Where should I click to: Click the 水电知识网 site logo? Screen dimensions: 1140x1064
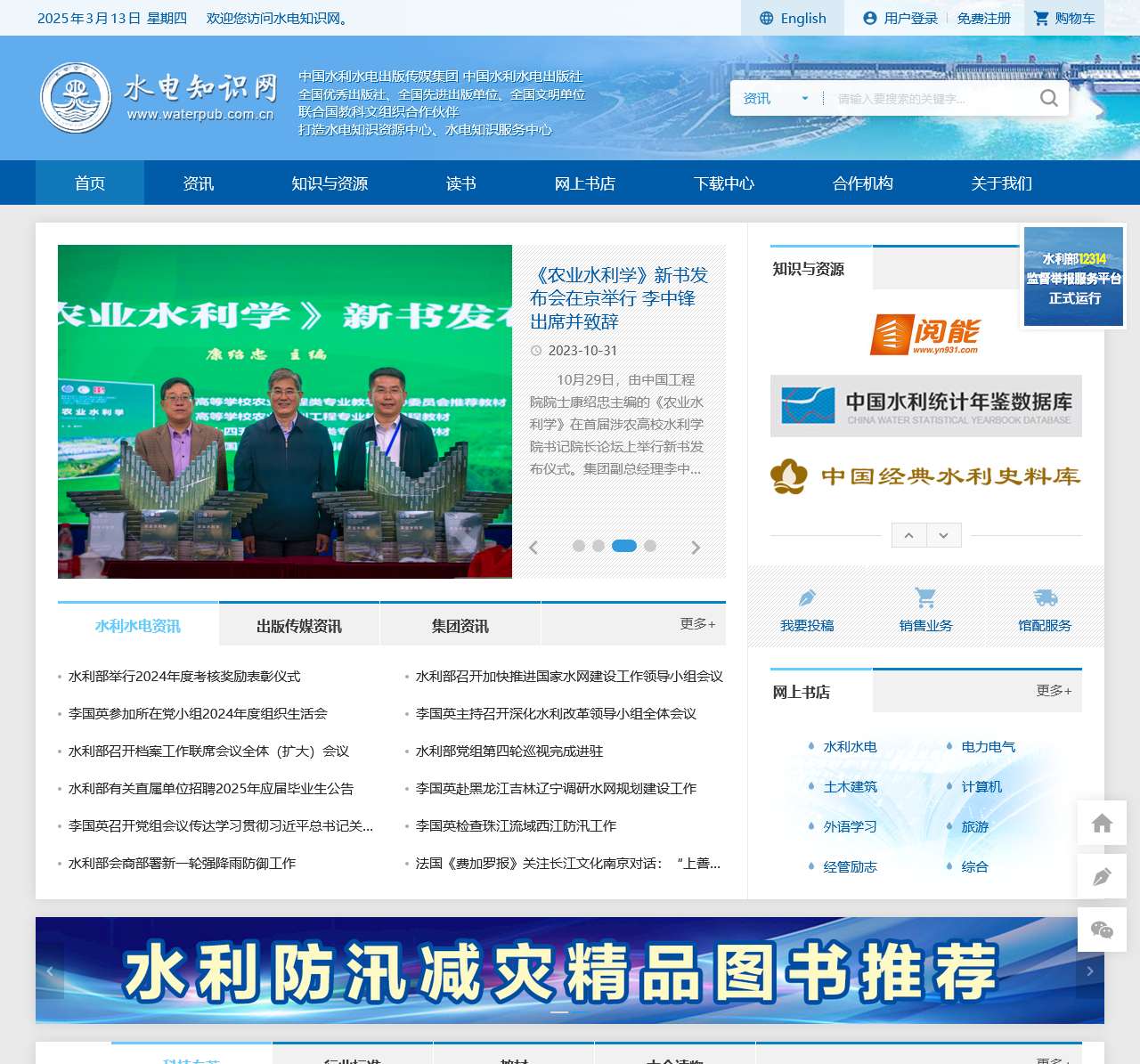[159, 98]
